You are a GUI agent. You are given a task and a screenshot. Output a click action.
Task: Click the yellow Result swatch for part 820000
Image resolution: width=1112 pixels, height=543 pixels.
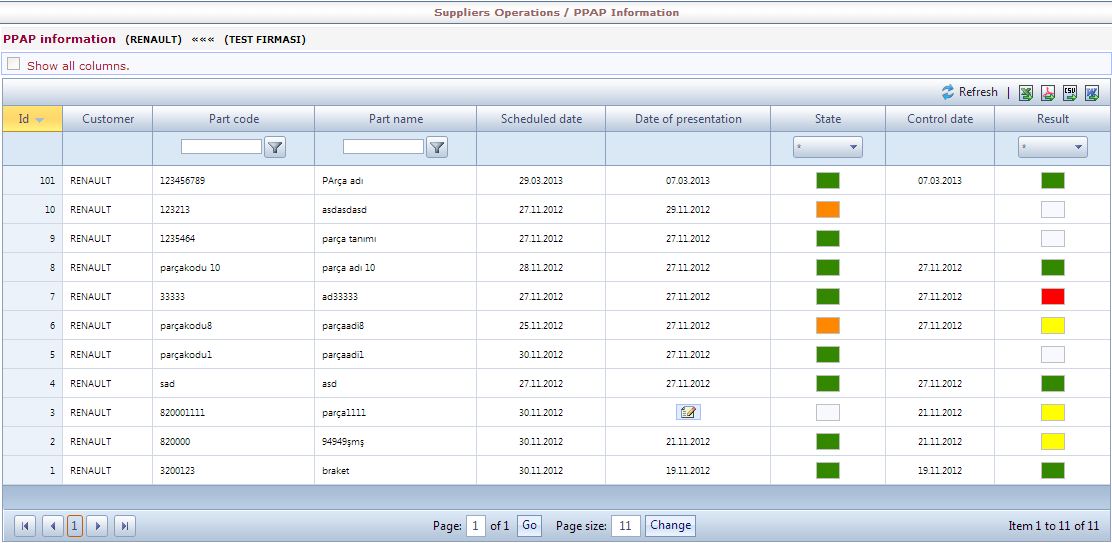1052,442
